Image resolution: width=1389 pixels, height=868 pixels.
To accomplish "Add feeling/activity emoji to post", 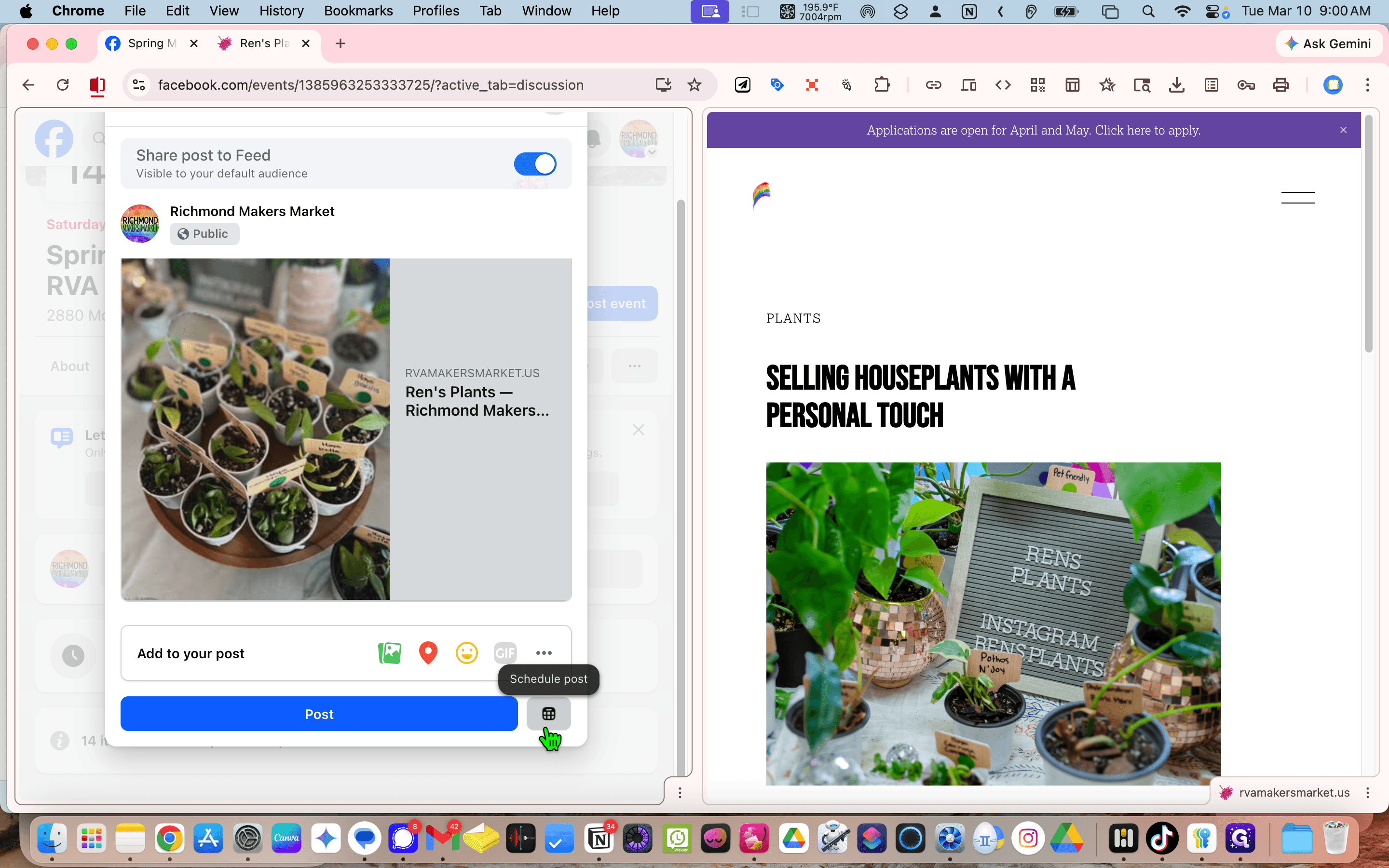I will pyautogui.click(x=467, y=653).
